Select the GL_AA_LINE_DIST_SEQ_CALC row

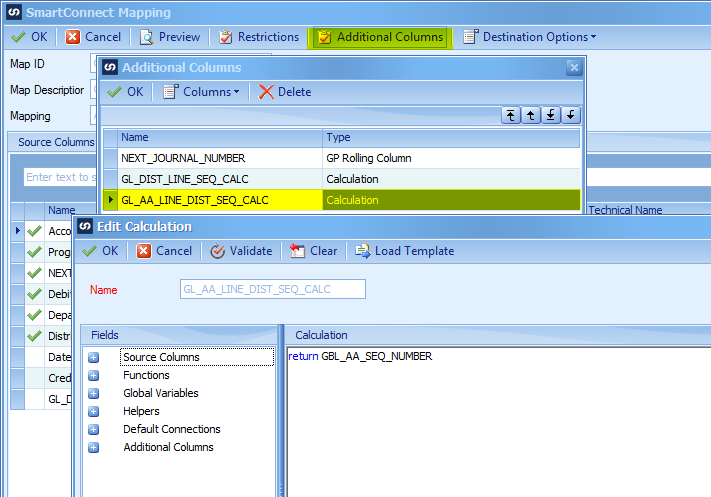(342, 200)
